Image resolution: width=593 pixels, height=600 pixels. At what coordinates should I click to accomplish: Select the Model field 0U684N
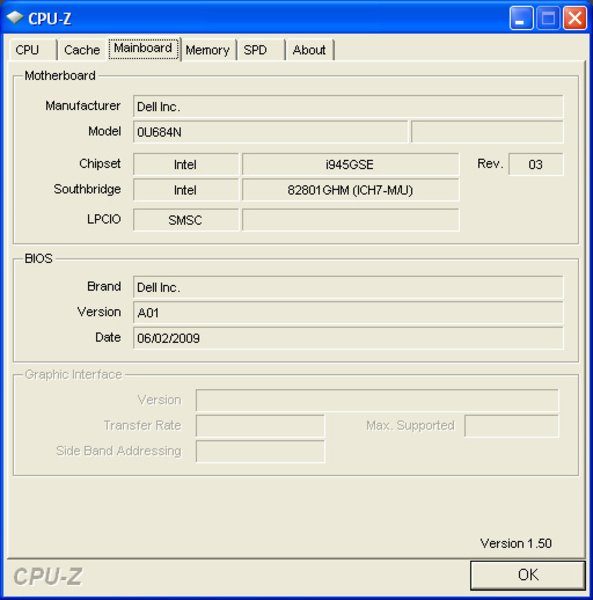click(270, 132)
